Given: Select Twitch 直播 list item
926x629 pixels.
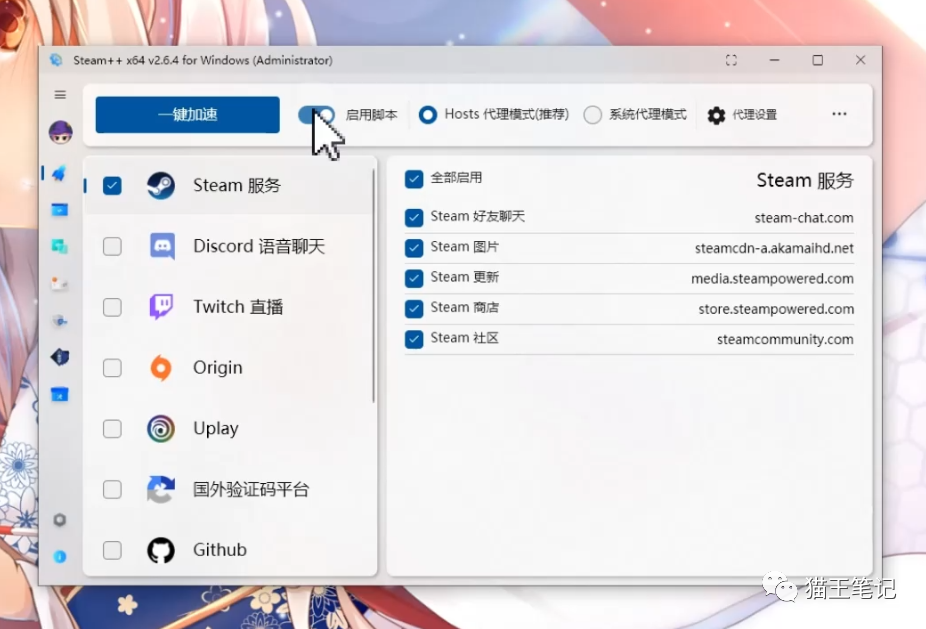Looking at the screenshot, I should [229, 307].
